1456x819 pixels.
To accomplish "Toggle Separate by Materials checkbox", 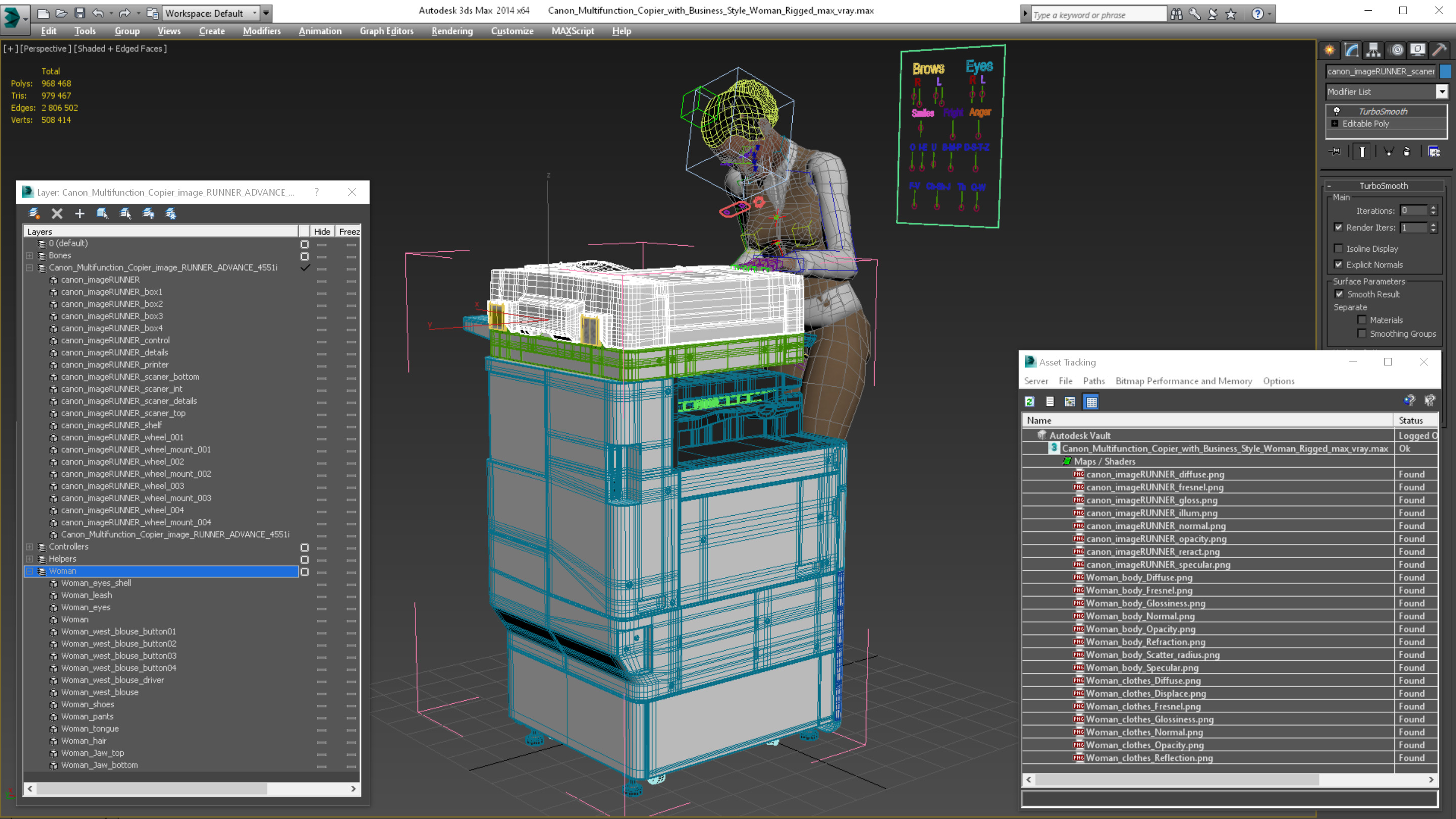I will coord(1362,320).
